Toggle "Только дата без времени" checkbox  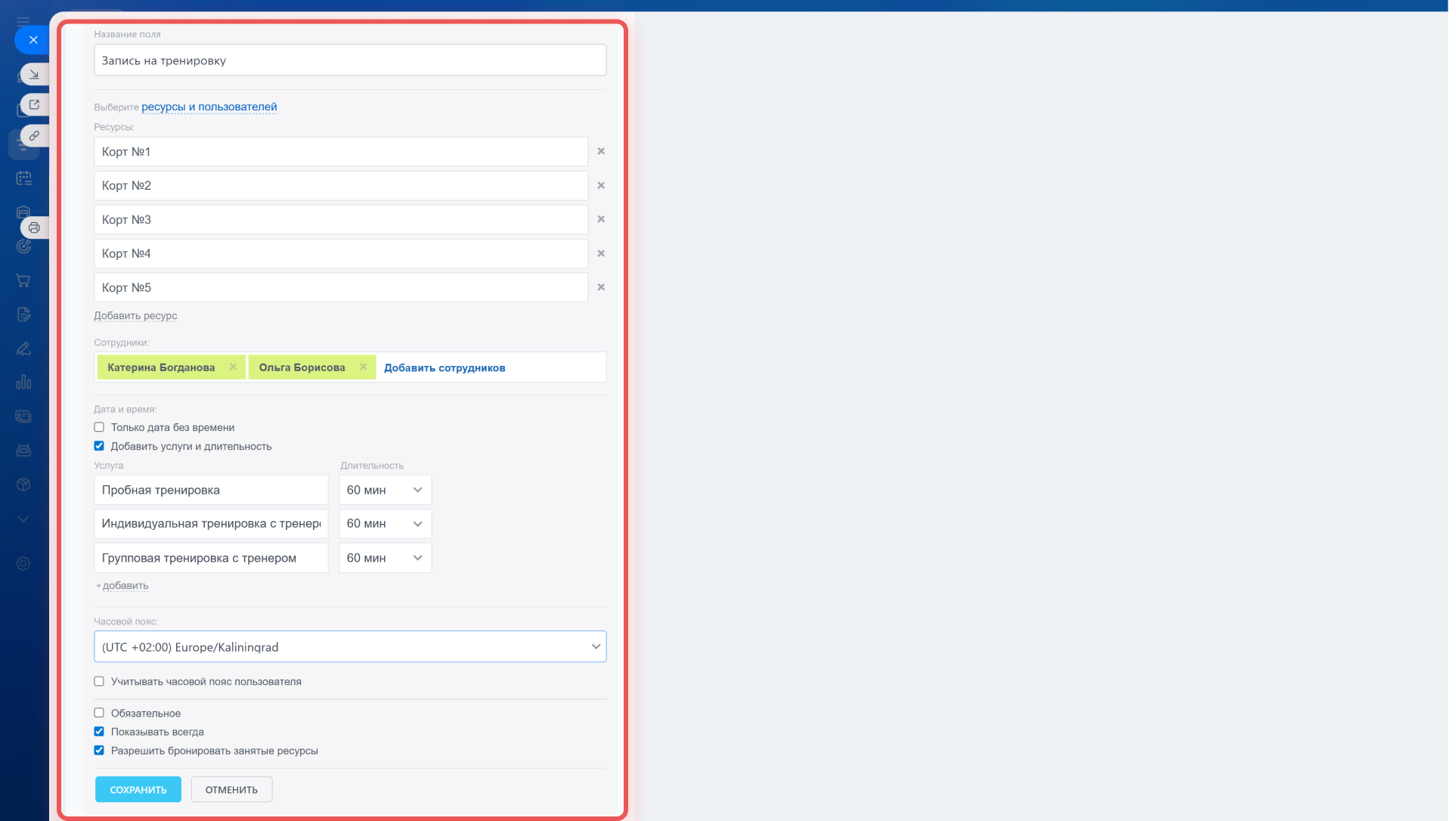pos(99,427)
